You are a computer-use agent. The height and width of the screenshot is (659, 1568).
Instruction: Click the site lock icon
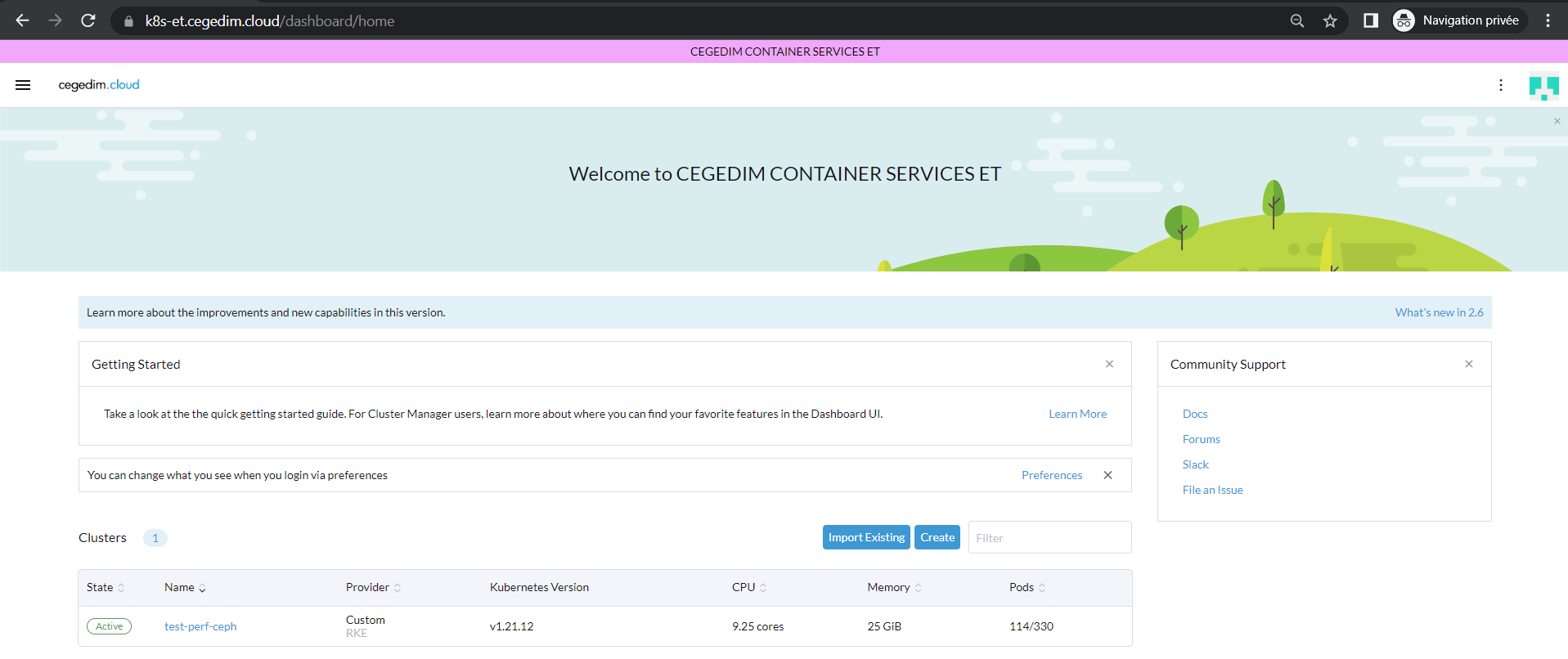point(128,21)
